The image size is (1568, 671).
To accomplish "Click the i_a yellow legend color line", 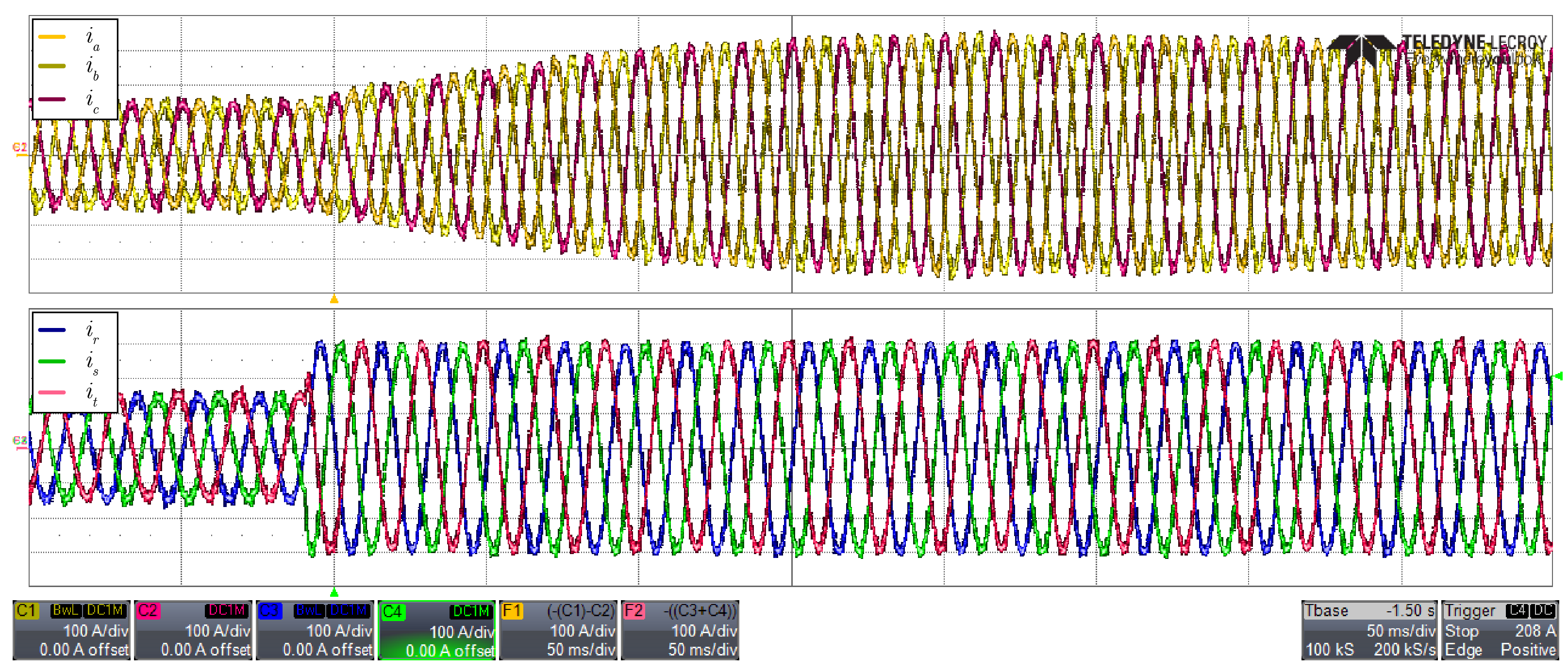I will pos(52,37).
